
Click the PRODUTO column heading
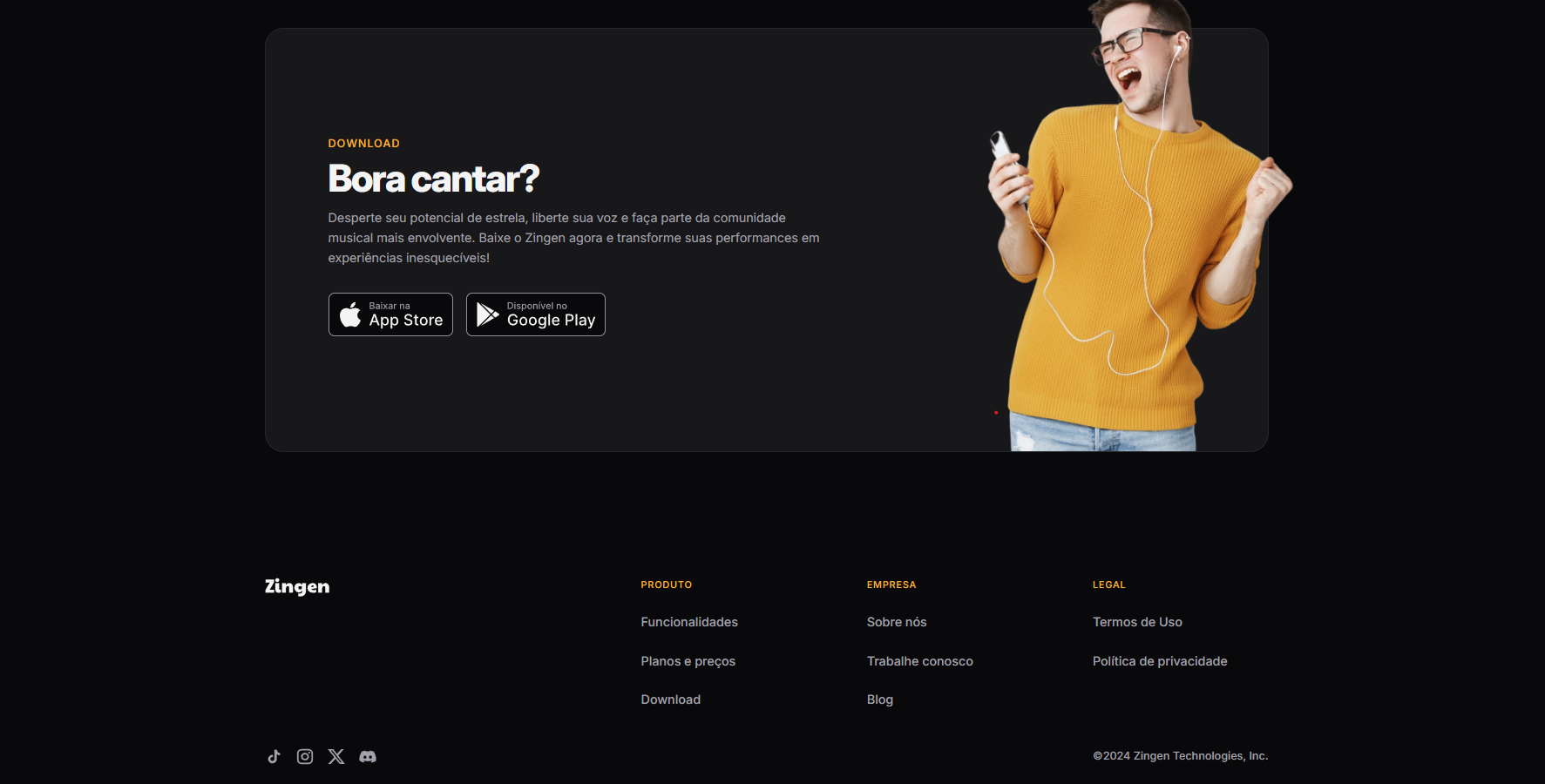click(x=667, y=585)
